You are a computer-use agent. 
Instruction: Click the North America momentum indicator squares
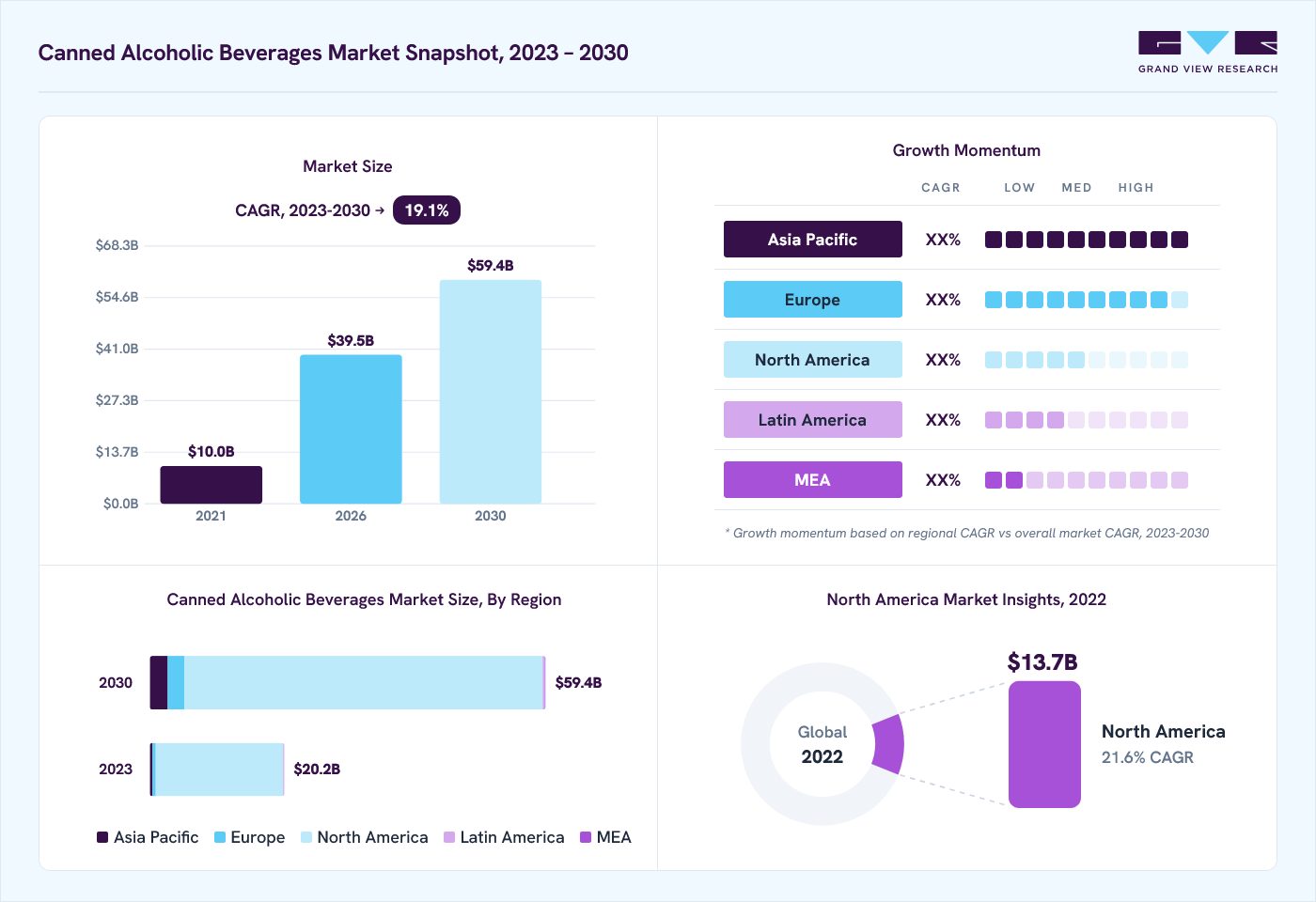coord(1087,360)
